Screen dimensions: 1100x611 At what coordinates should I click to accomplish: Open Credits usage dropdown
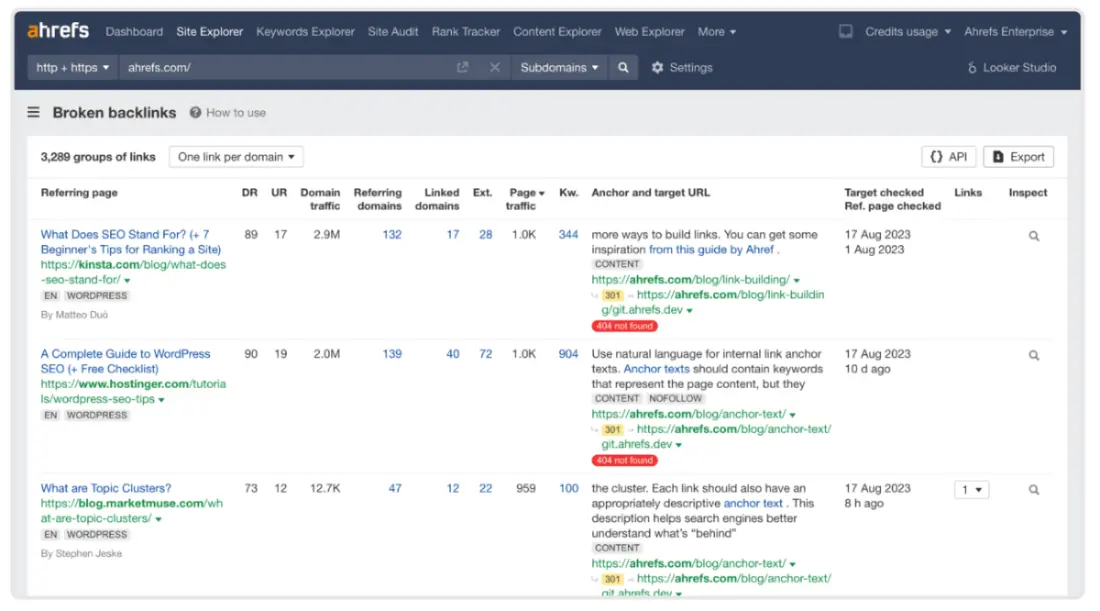(x=908, y=32)
